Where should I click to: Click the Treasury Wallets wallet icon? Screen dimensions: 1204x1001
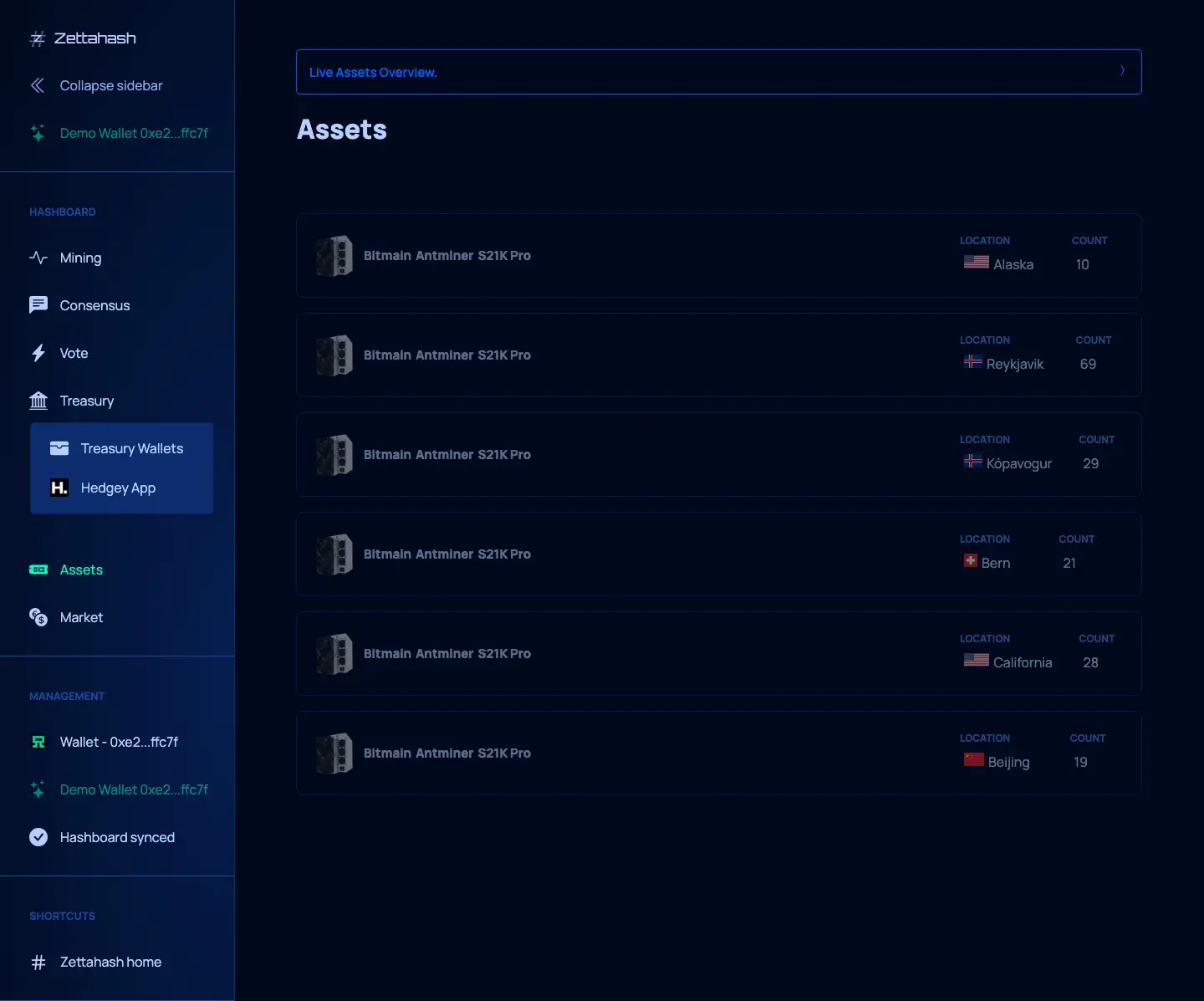pyautogui.click(x=59, y=448)
